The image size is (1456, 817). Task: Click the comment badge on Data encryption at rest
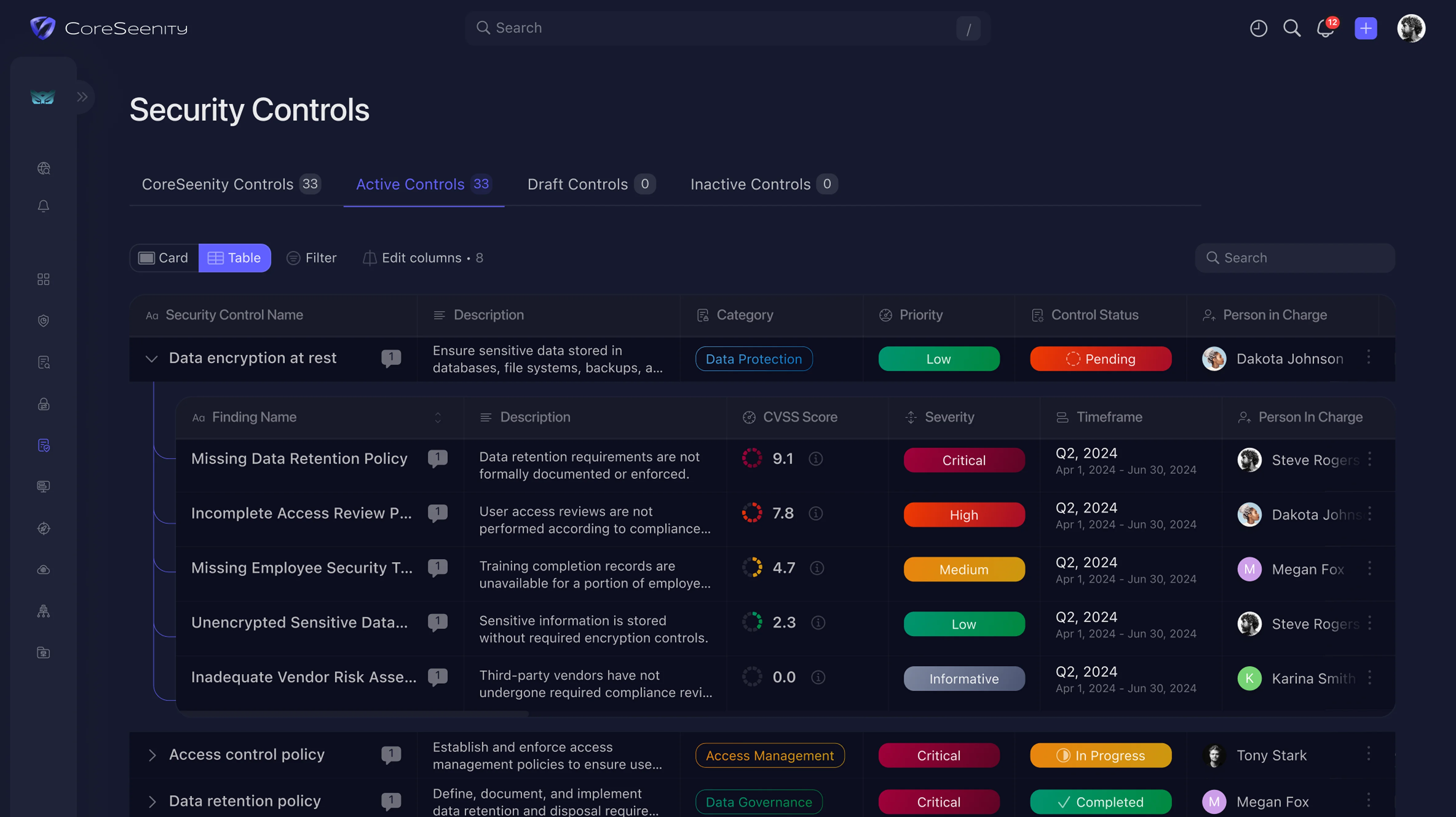click(391, 358)
